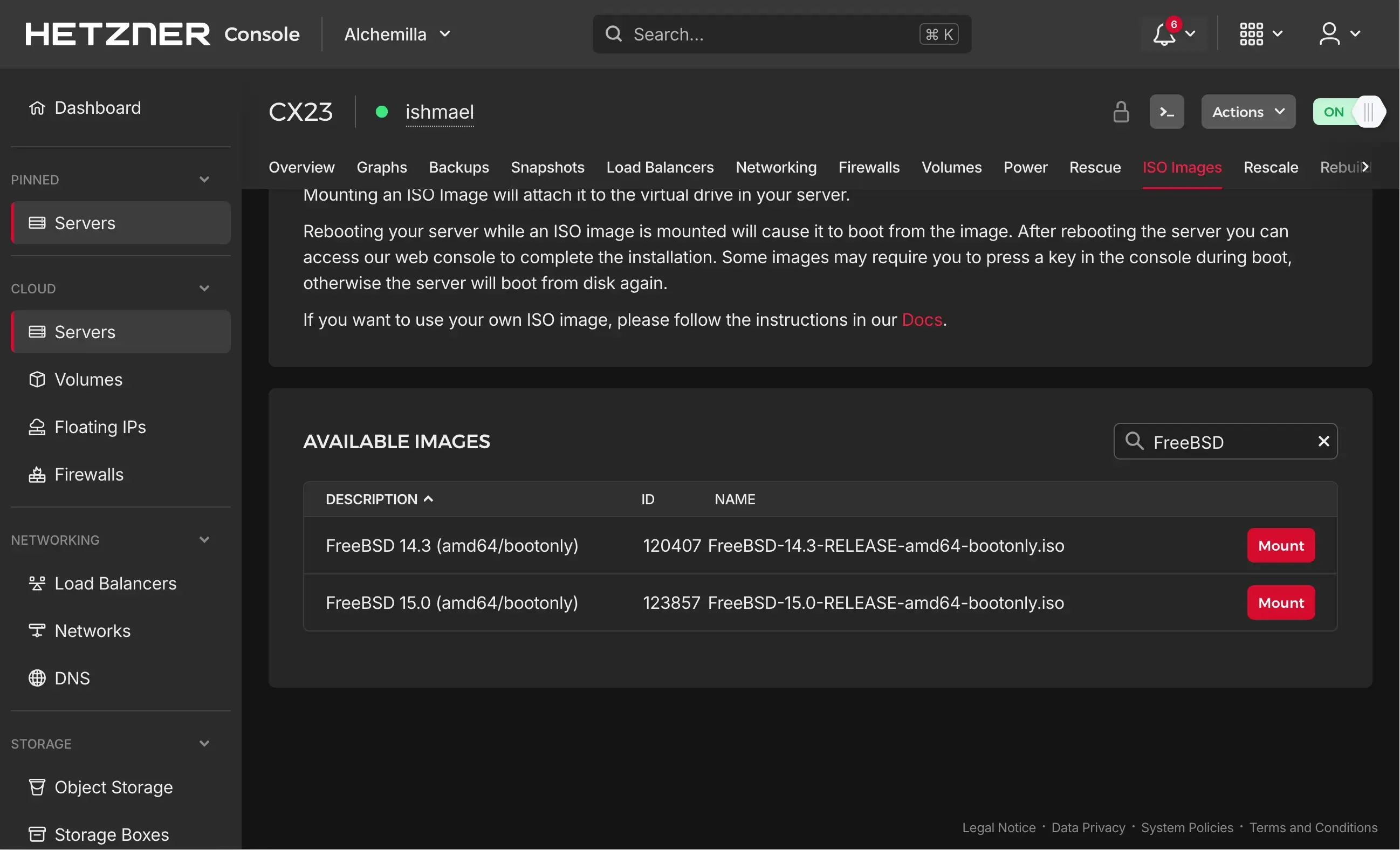Image resolution: width=1400 pixels, height=850 pixels.
Task: Select ID 120407 cell
Action: (671, 545)
